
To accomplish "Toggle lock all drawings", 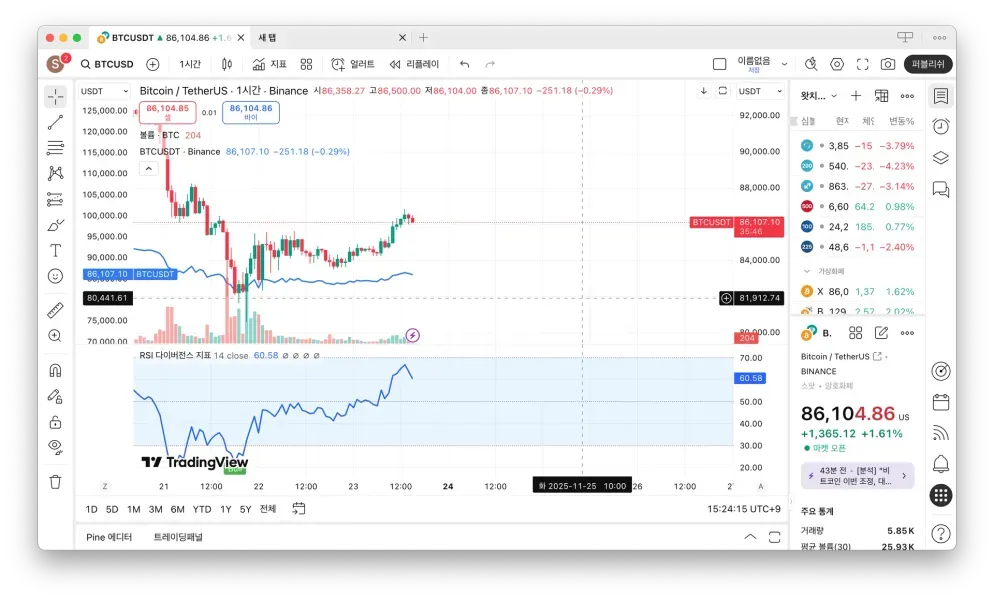I will tap(56, 422).
